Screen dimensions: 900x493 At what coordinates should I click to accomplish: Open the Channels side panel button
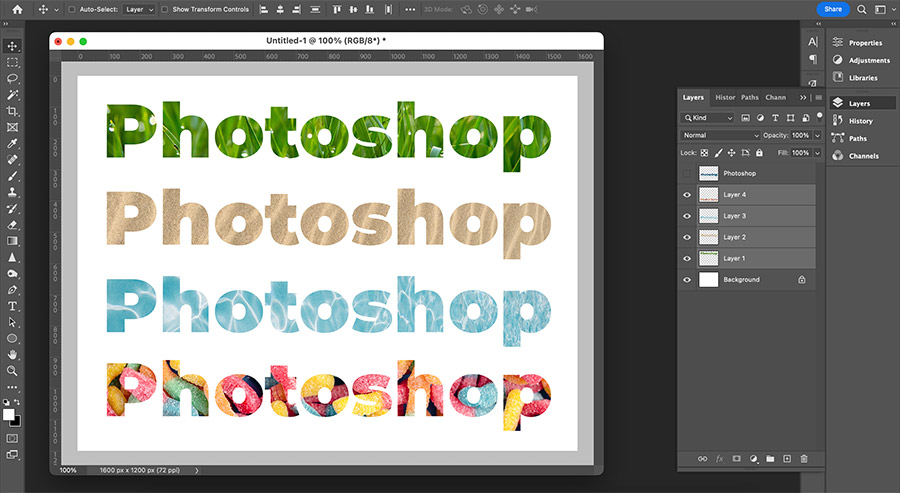pyautogui.click(x=856, y=156)
